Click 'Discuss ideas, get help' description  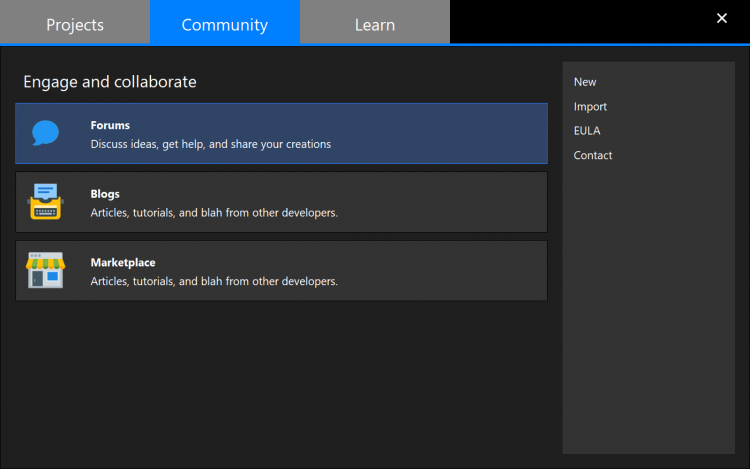coord(210,144)
